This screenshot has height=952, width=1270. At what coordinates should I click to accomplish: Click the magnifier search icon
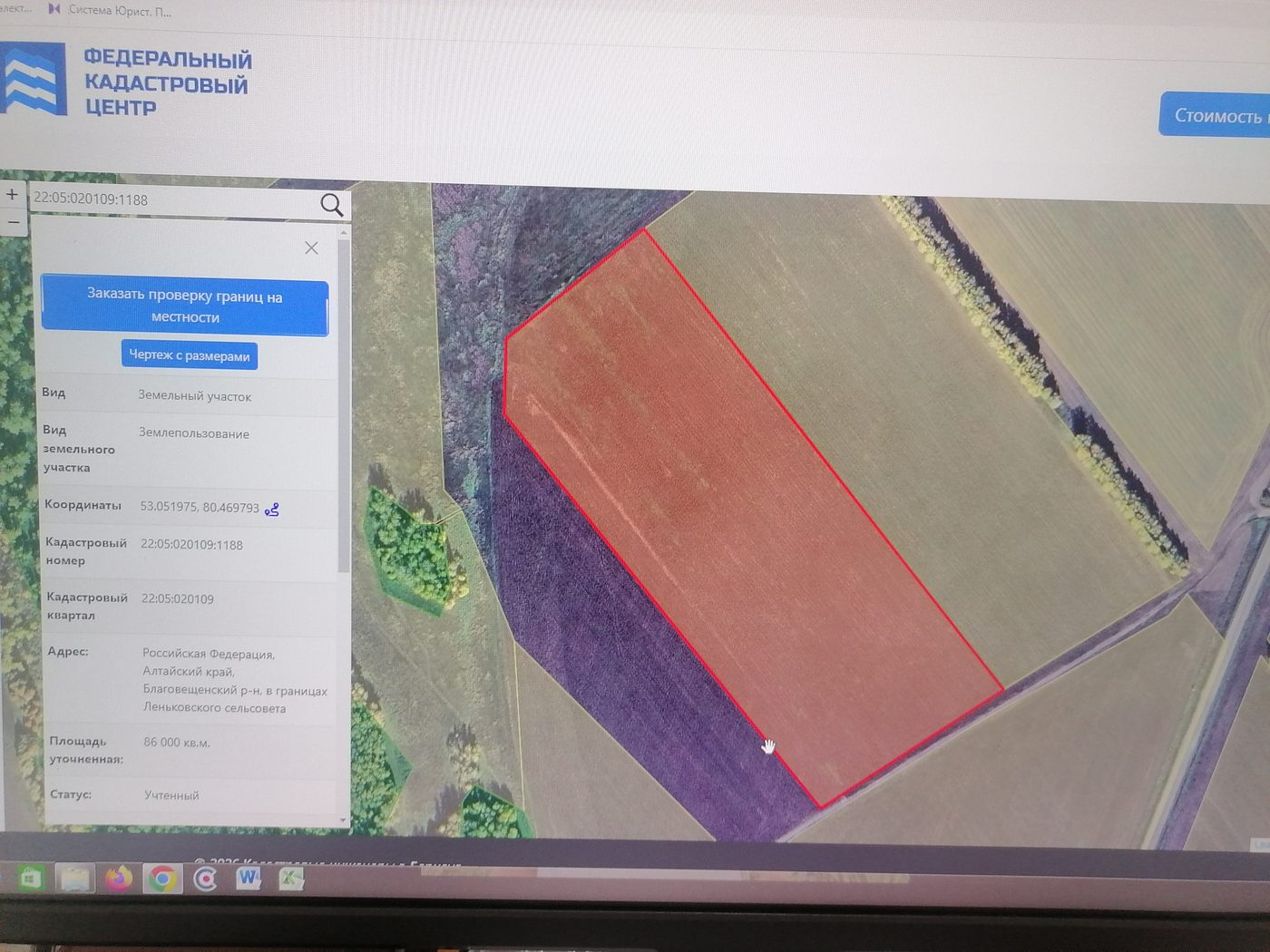(332, 205)
